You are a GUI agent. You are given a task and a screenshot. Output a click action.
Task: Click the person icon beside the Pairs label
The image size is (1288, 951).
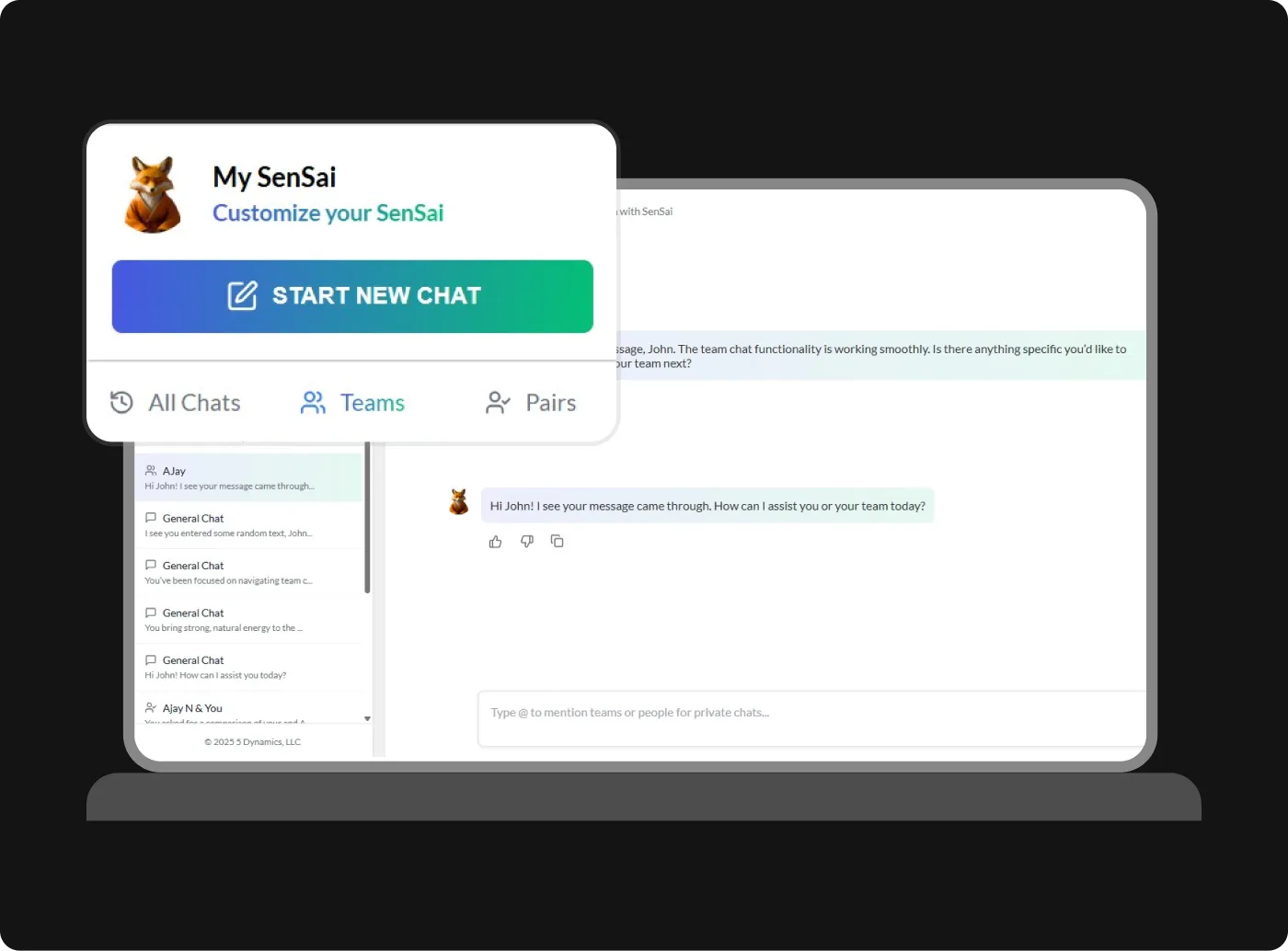click(x=498, y=402)
